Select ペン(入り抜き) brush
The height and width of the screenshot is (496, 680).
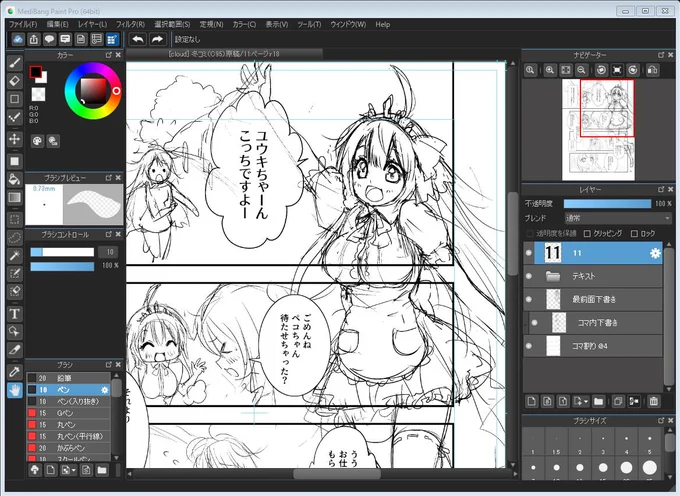tap(69, 401)
